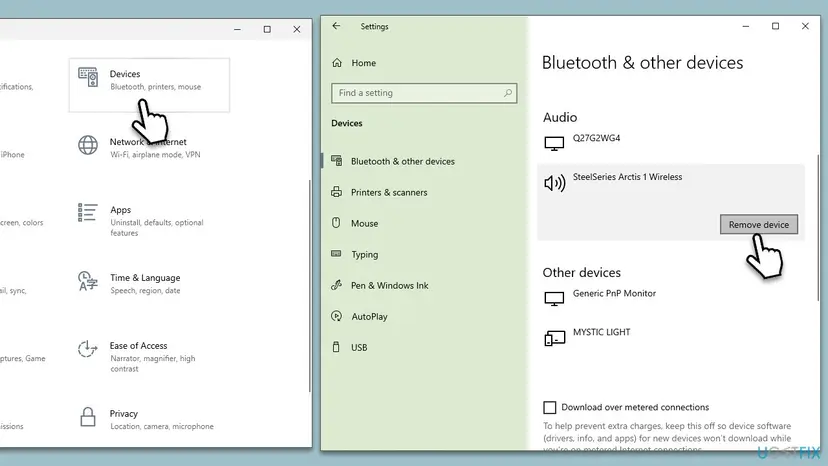Click the MYSTIC LIGHT device icon
Viewport: 828px width, 466px height.
[554, 338]
